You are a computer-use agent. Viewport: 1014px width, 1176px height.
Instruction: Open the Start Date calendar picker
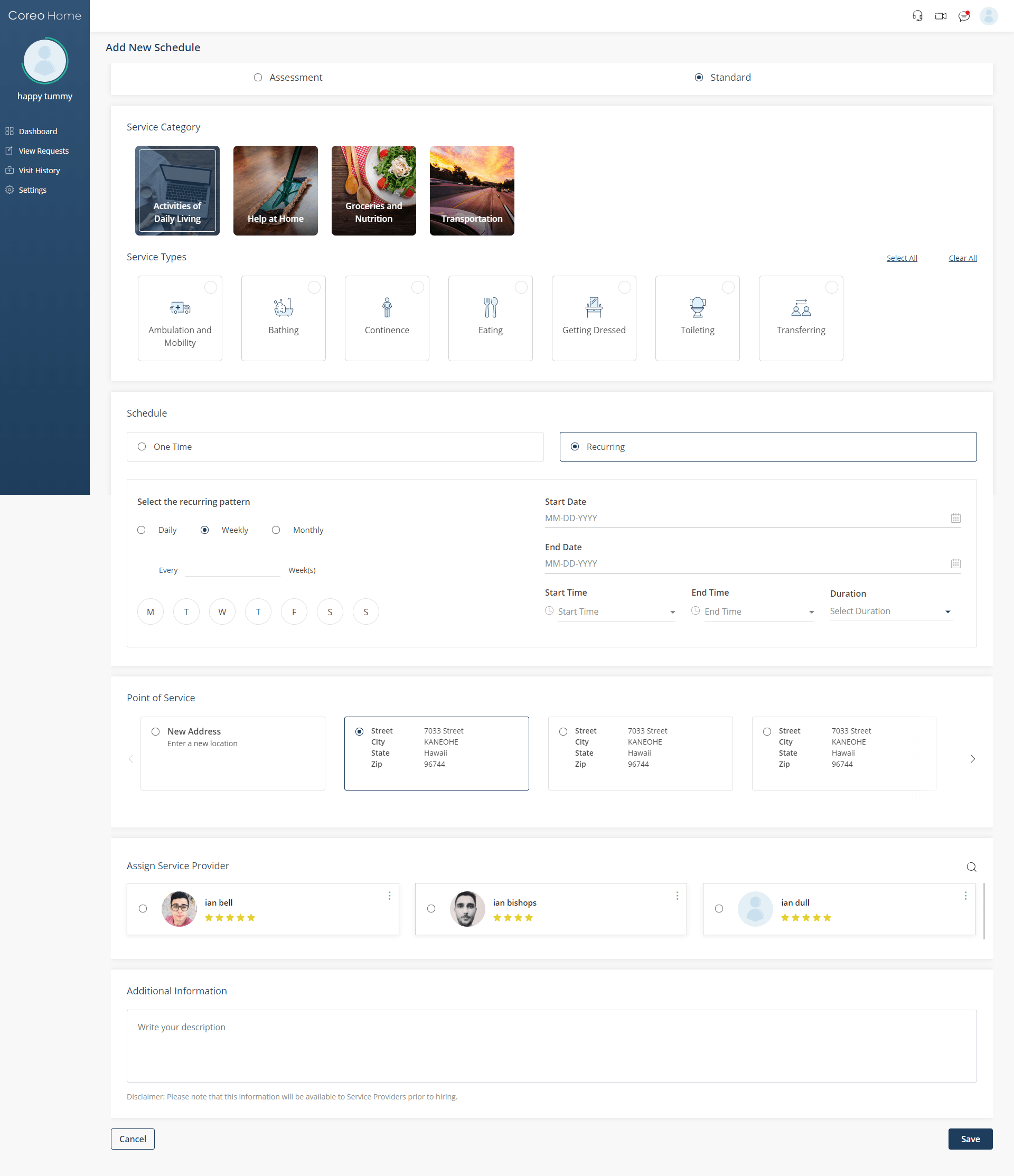coord(955,518)
